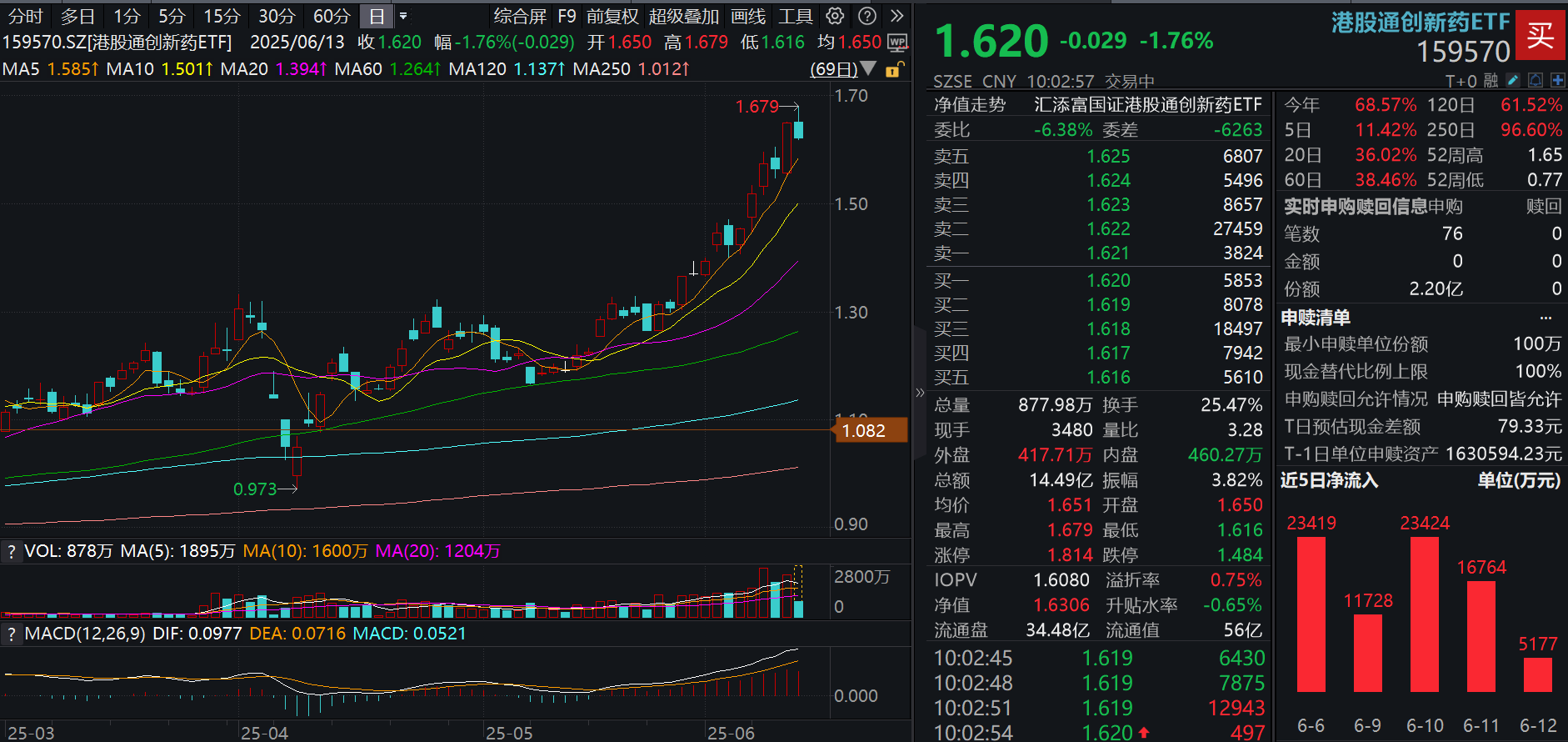Image resolution: width=1568 pixels, height=742 pixels.
Task: Open dropdown arrow next to 日 period
Action: pyautogui.click(x=403, y=16)
